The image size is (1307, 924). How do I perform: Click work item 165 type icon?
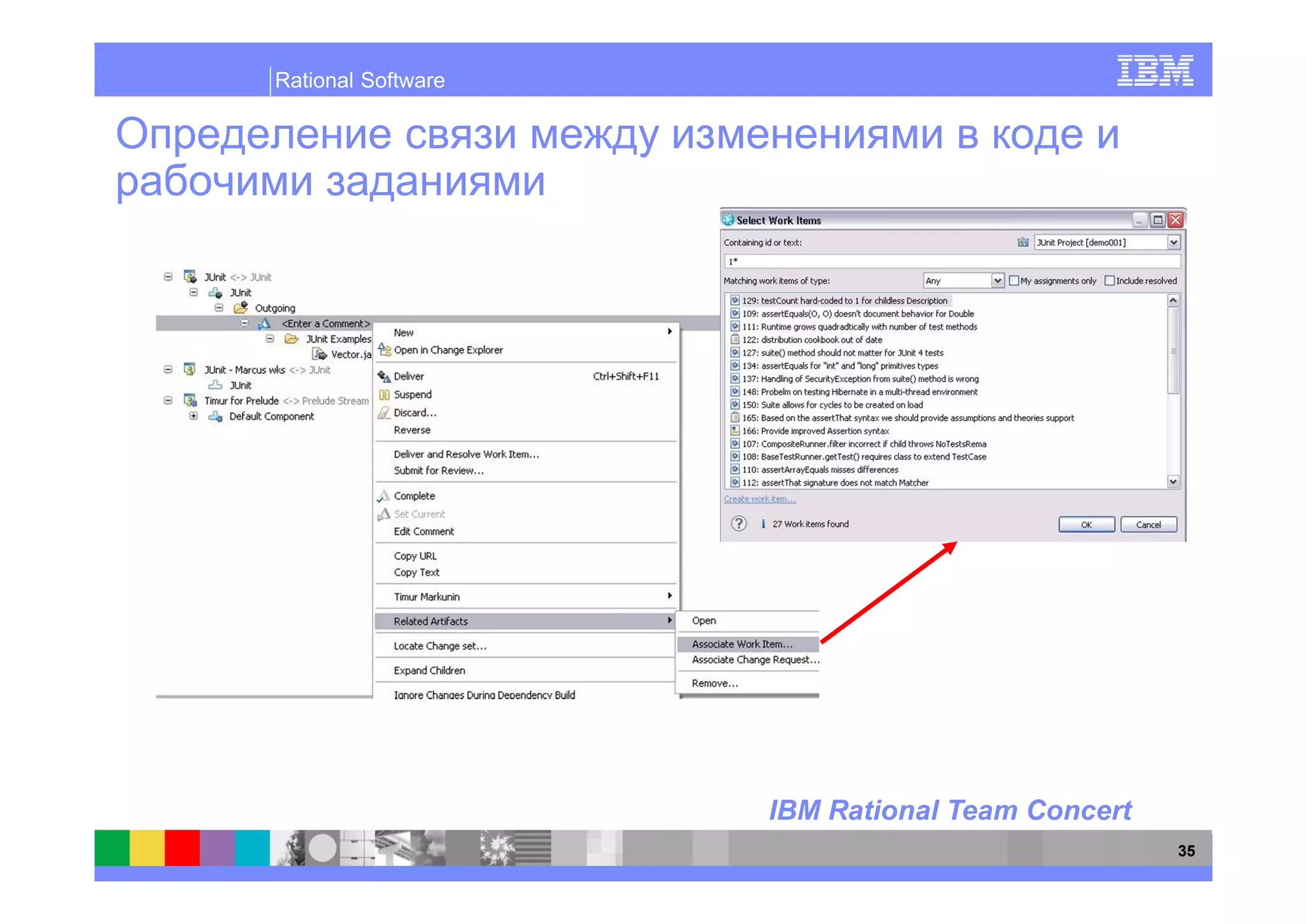(x=735, y=417)
